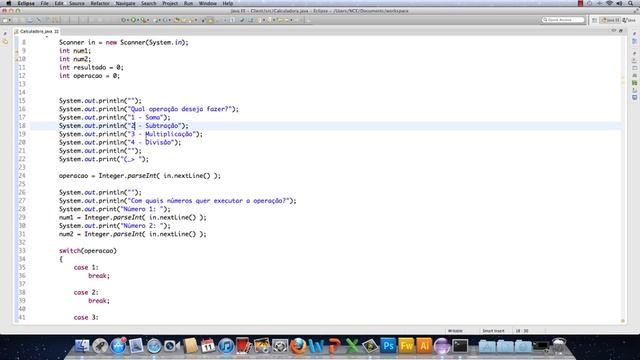The width and height of the screenshot is (640, 360).
Task: Open the Run menu
Action: point(188,3)
